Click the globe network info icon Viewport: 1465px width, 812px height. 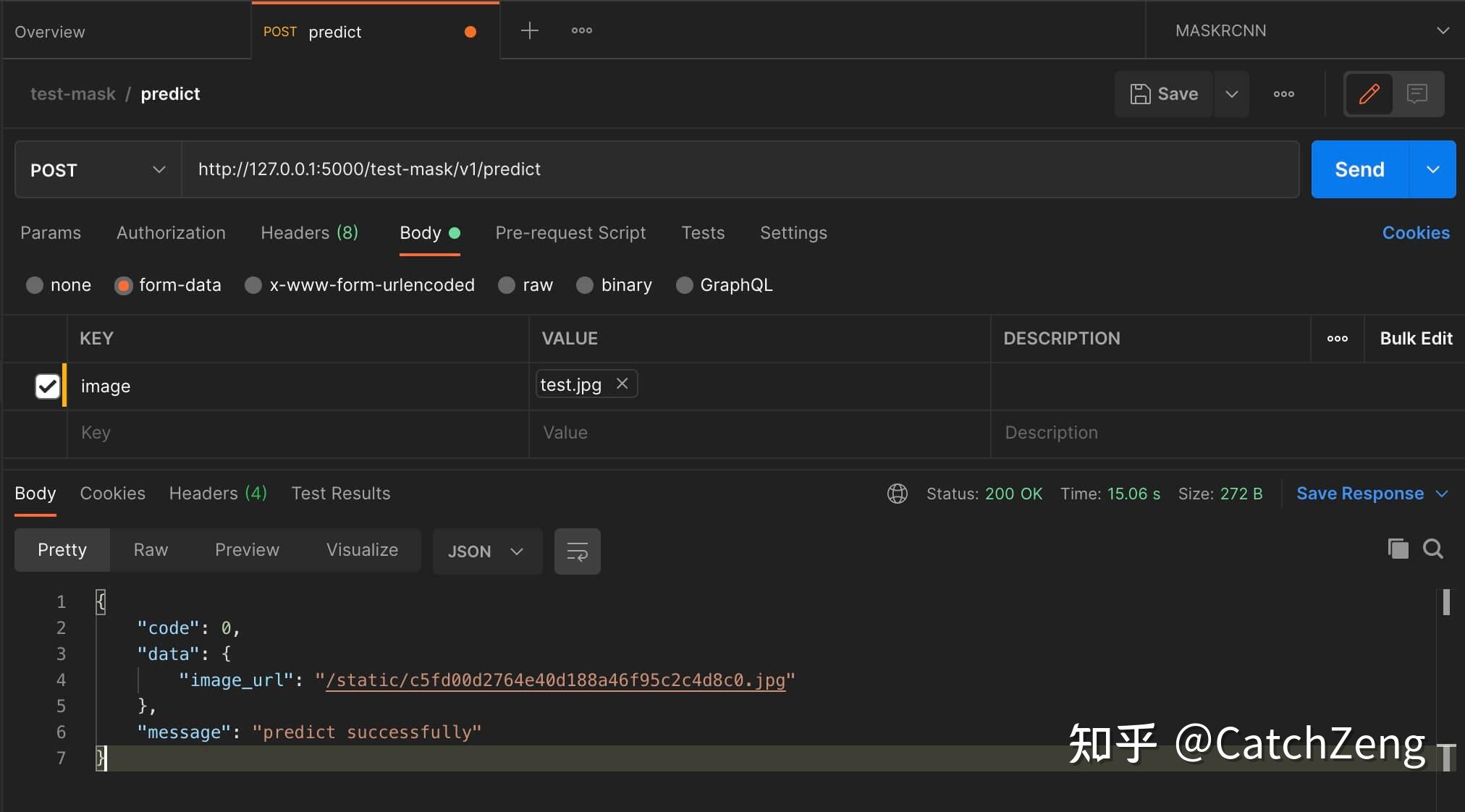(x=897, y=494)
